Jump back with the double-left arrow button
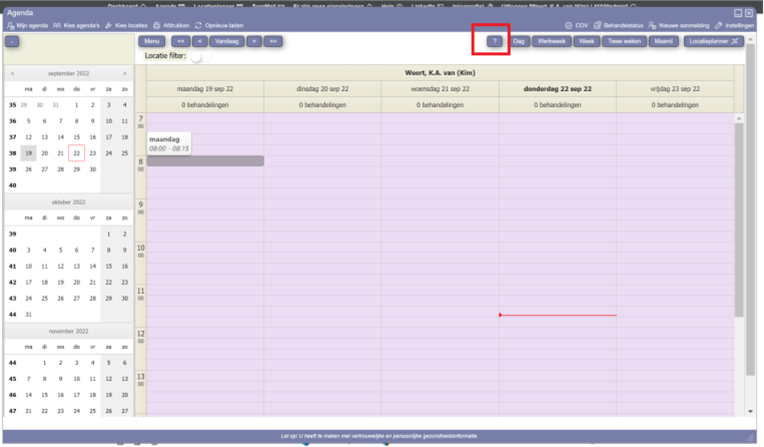 pos(181,41)
